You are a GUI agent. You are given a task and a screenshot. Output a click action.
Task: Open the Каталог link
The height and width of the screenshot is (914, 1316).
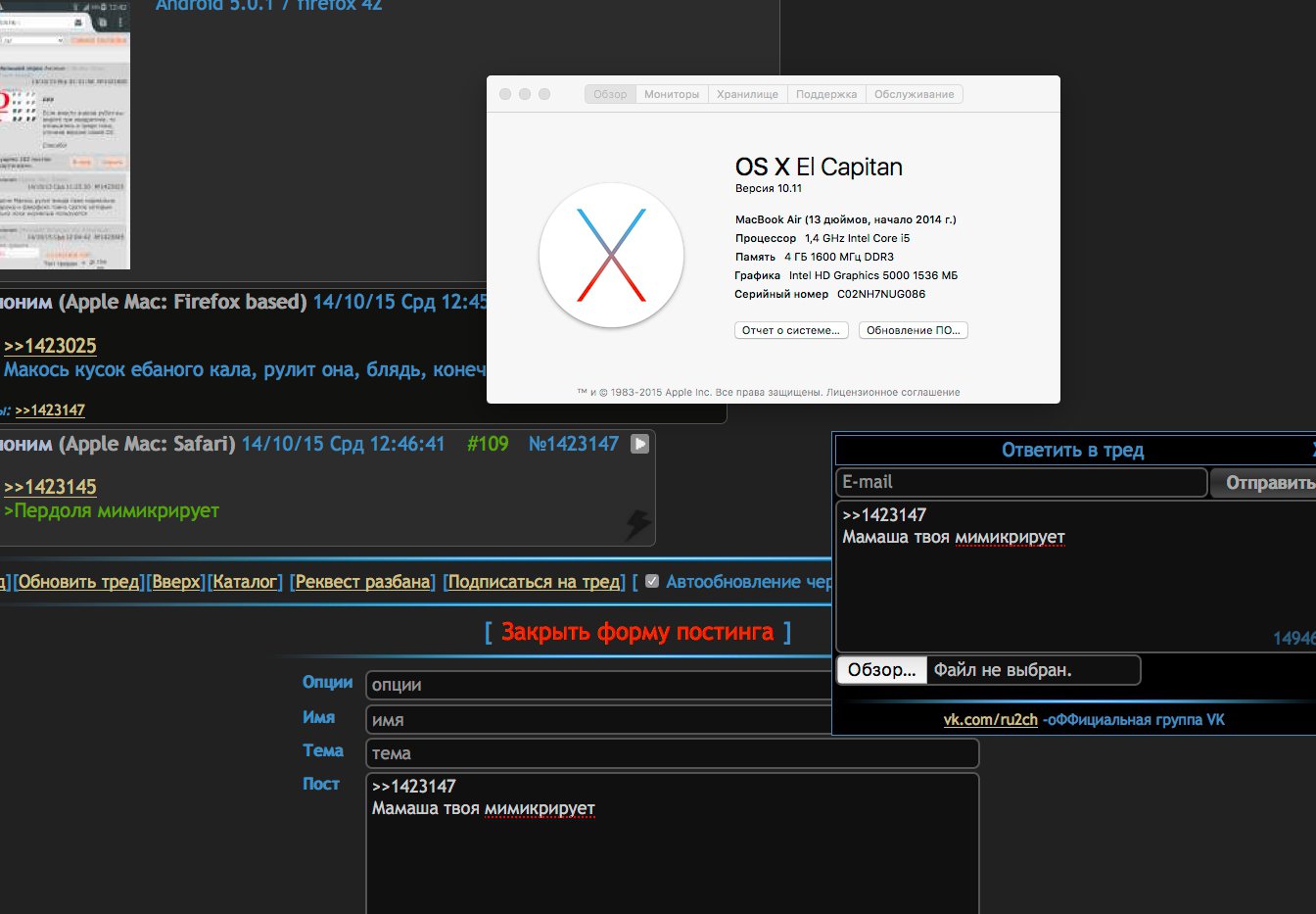coord(245,582)
